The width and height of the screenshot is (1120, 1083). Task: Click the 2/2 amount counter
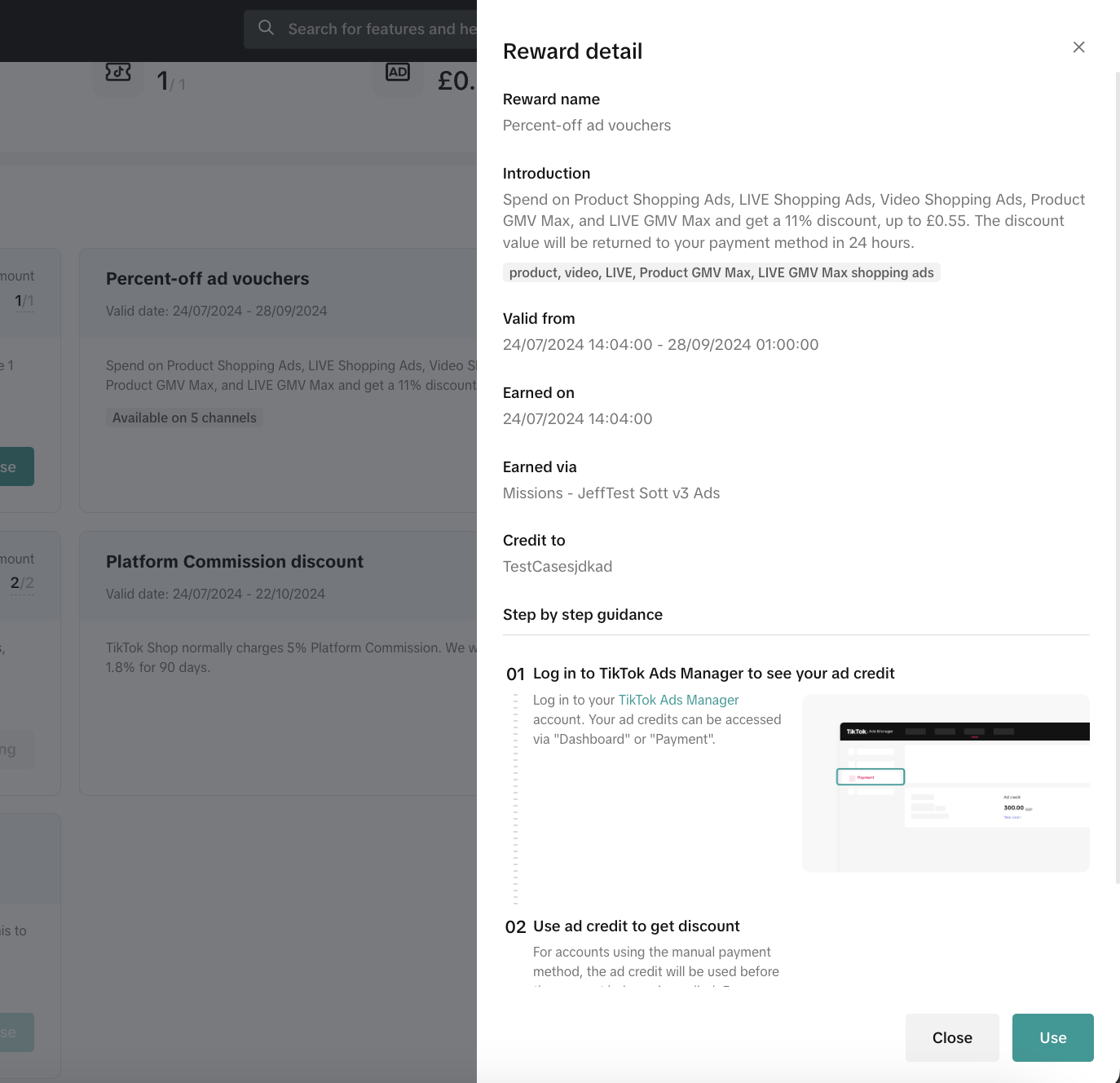click(x=22, y=583)
